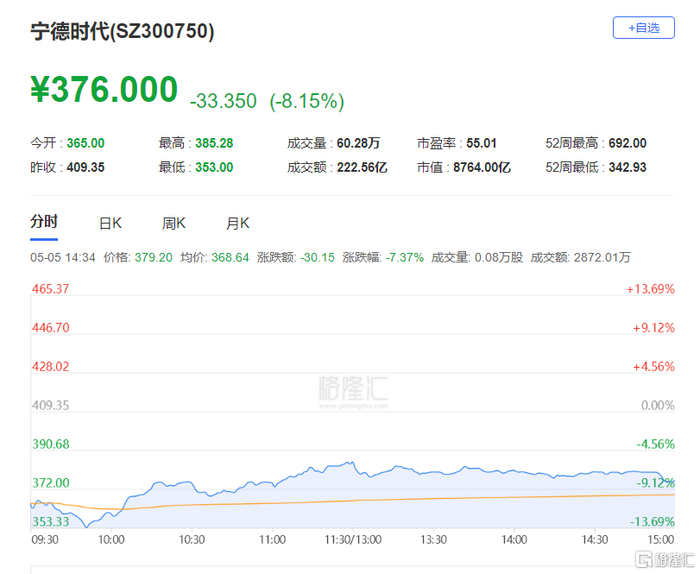Select the stock title 宁德时代(SZ300750)
This screenshot has width=700, height=574.
pos(122,31)
